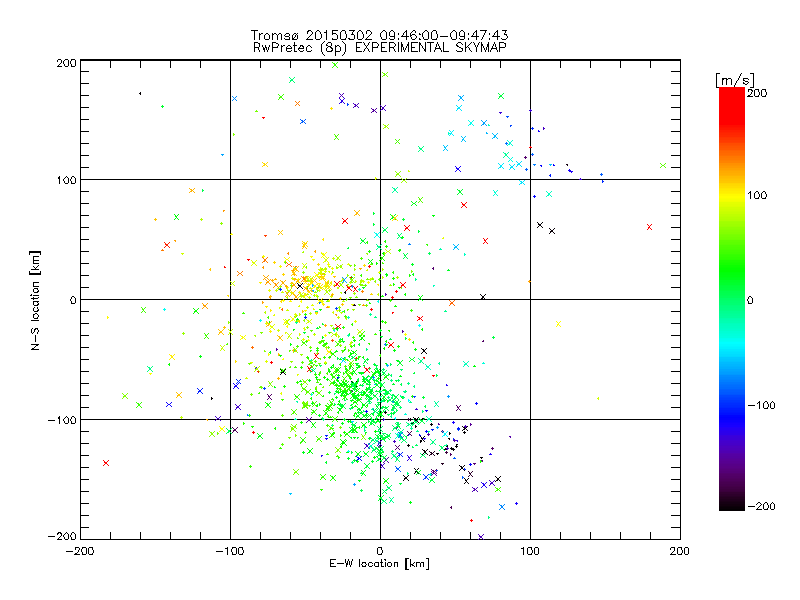Click the yellow X marker right of the 100 km line

(558, 324)
